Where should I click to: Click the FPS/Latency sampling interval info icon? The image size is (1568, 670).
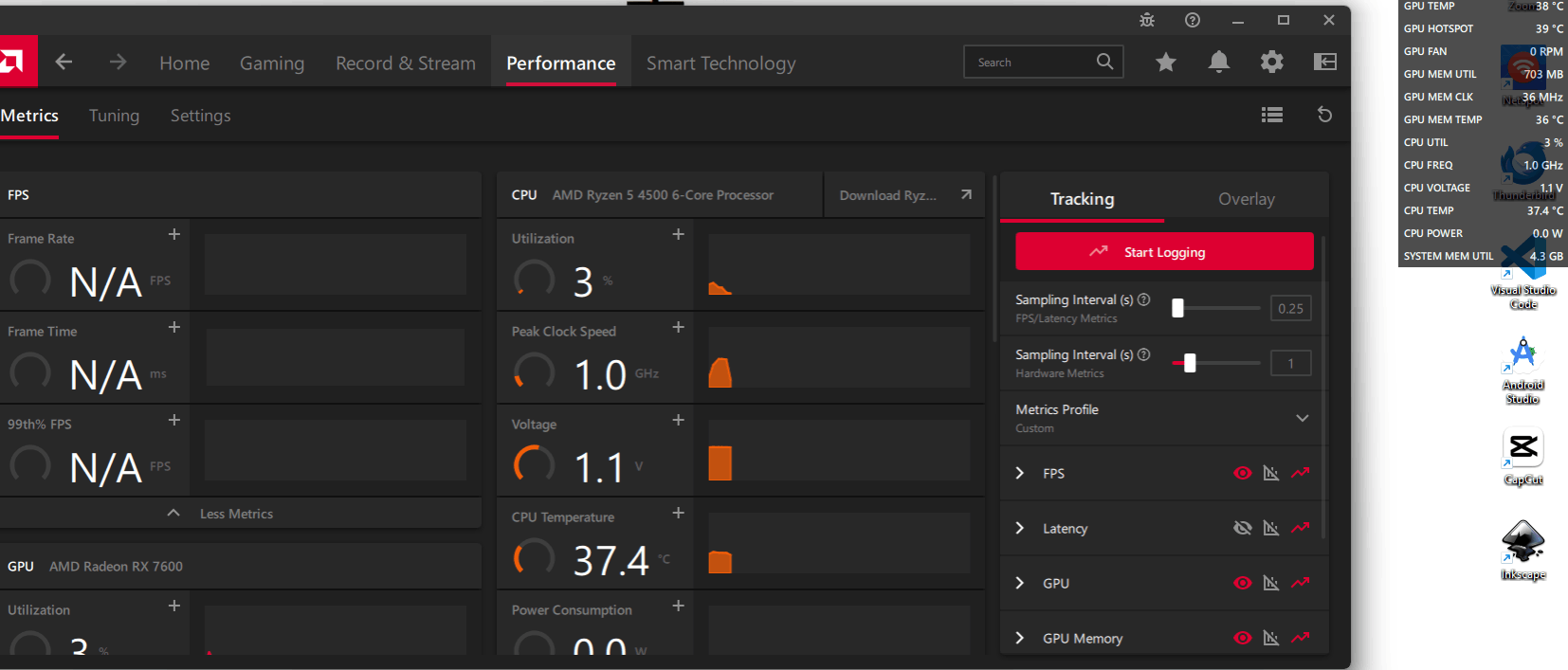[1144, 299]
